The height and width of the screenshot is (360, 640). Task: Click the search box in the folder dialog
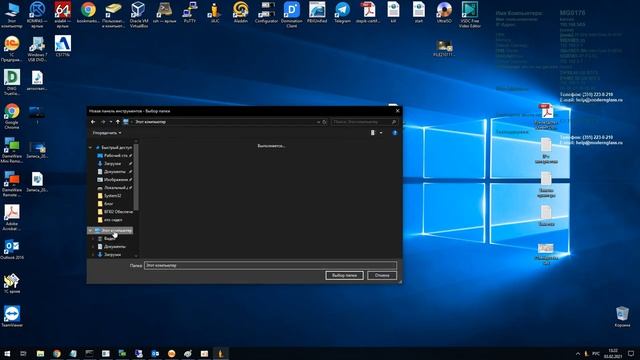tap(364, 122)
